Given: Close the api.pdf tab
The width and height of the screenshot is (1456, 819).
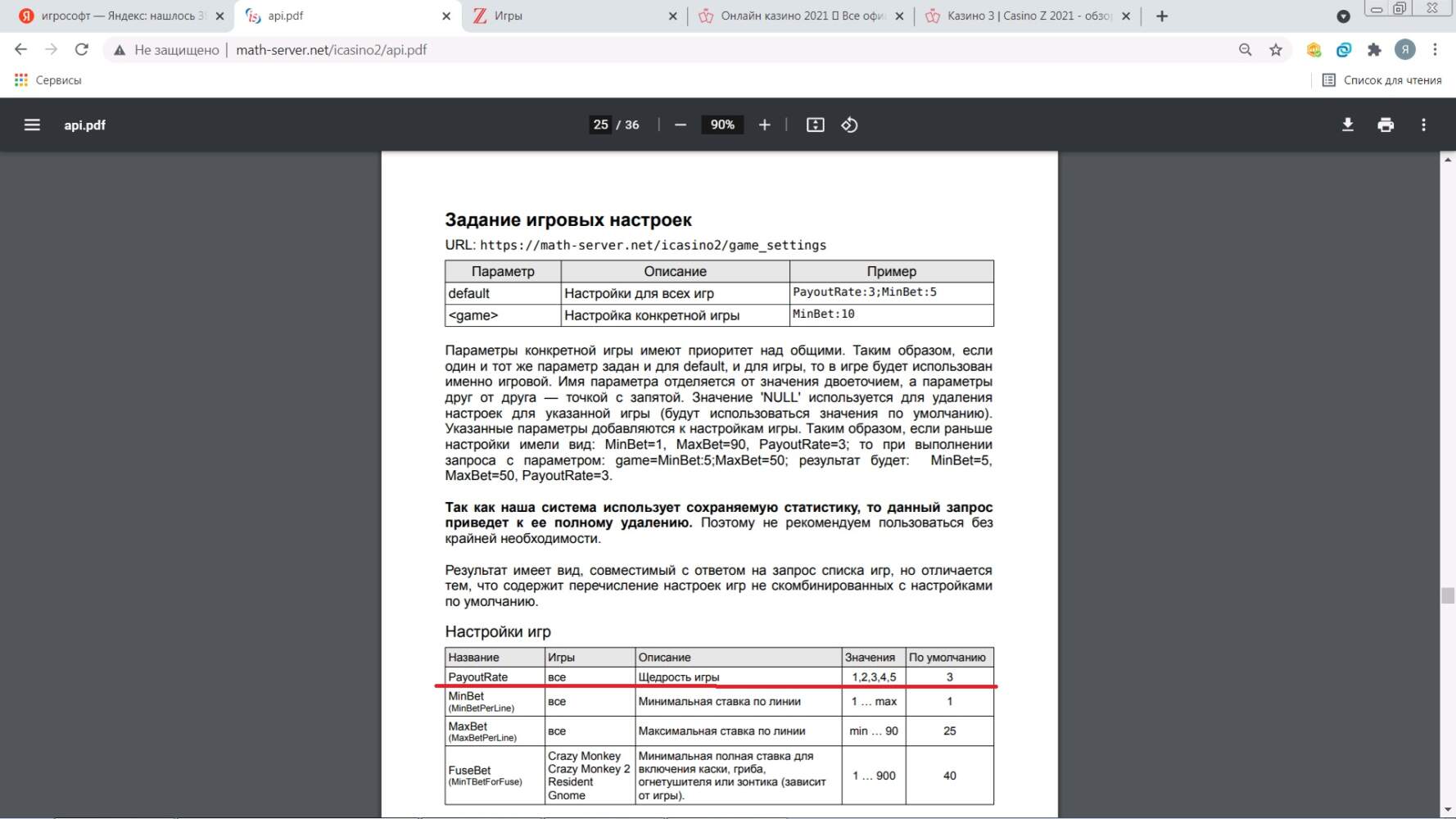Looking at the screenshot, I should [x=446, y=16].
